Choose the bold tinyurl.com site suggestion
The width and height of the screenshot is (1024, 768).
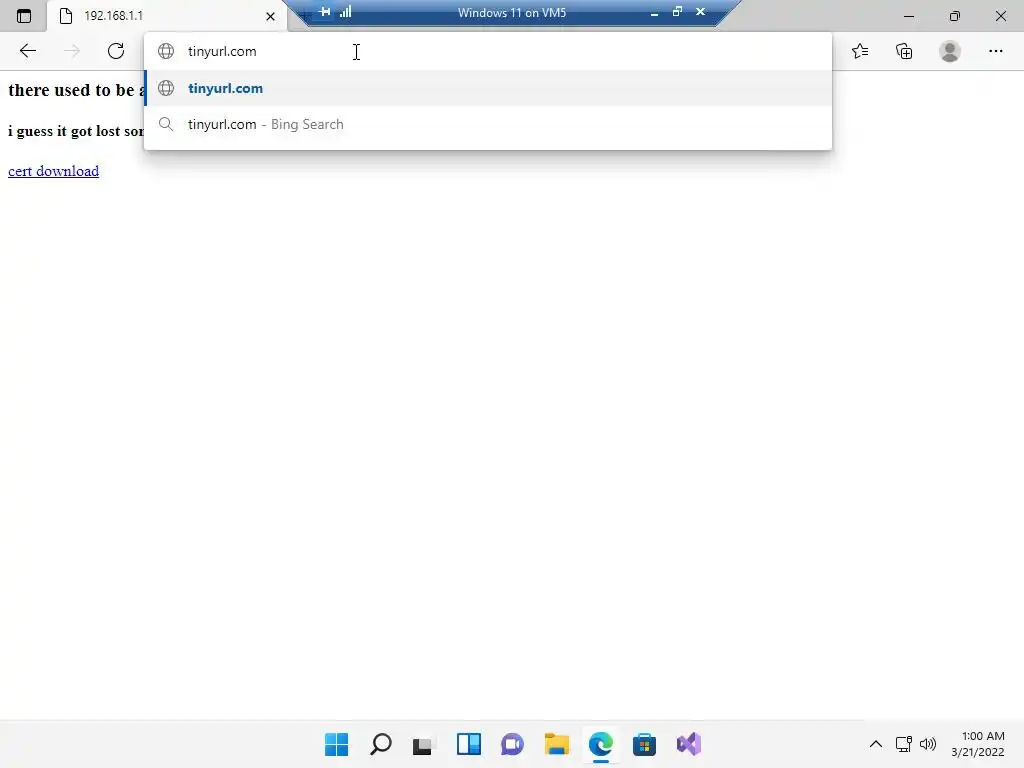click(488, 88)
